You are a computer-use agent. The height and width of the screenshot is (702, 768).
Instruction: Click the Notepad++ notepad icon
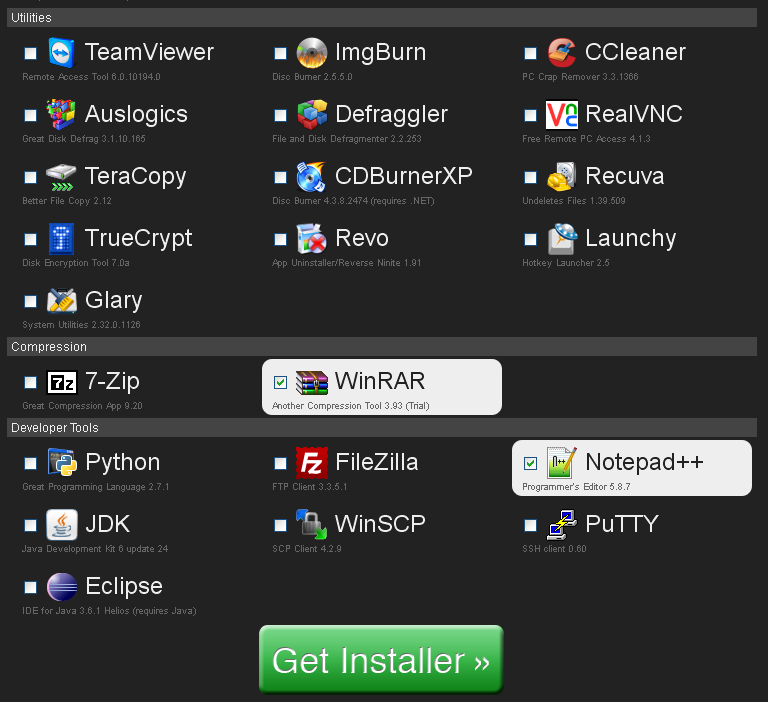pos(562,462)
